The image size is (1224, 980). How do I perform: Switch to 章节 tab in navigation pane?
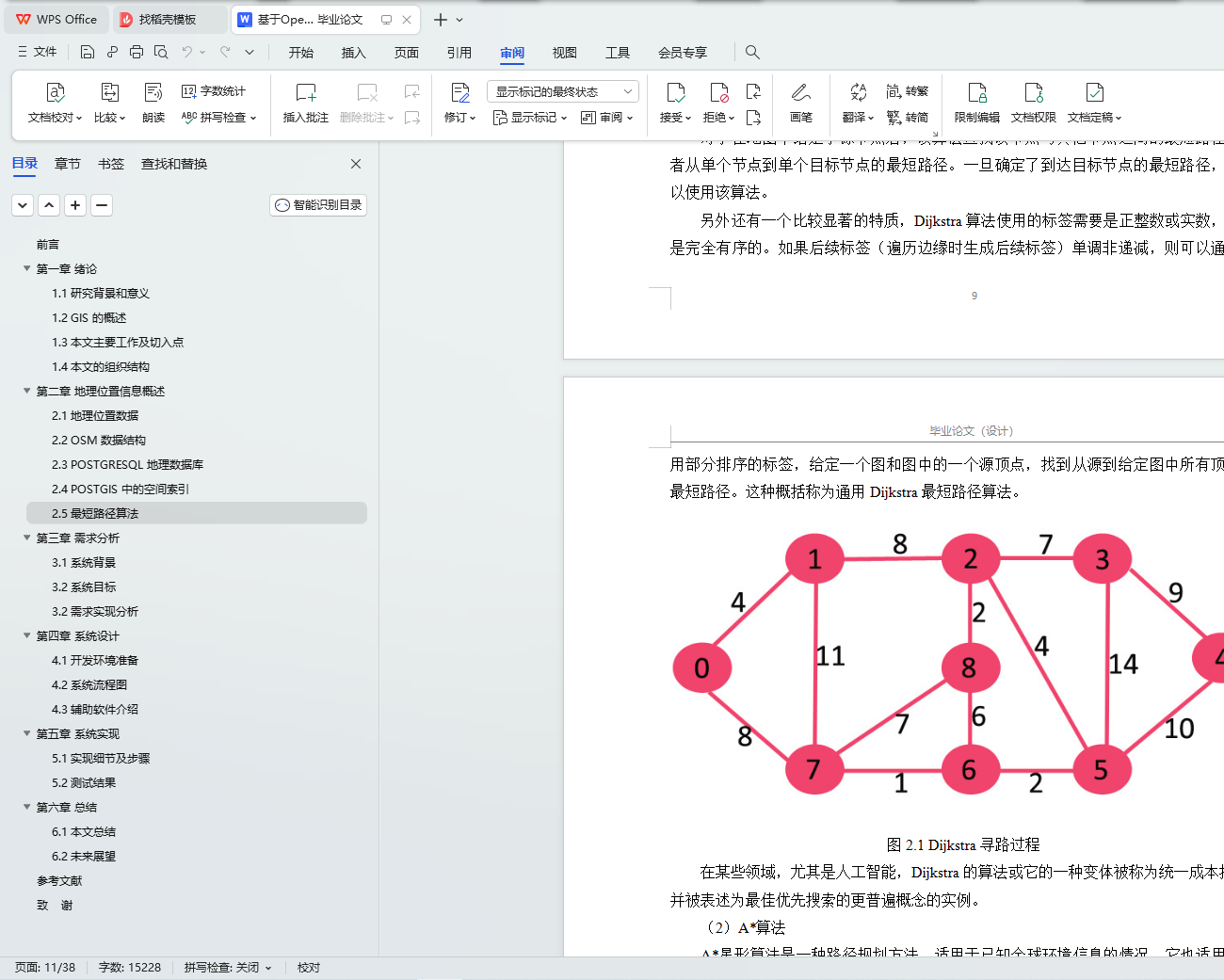[68, 164]
